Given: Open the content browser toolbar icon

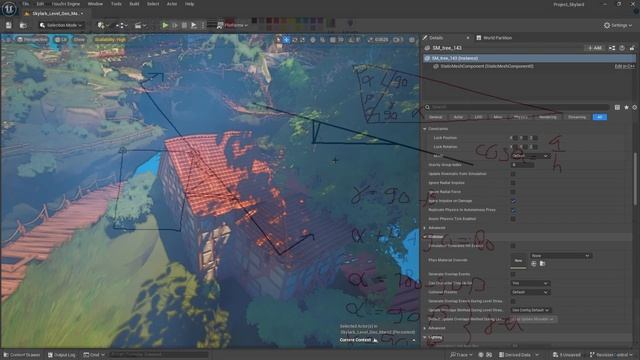Looking at the screenshot, I should pos(23,25).
